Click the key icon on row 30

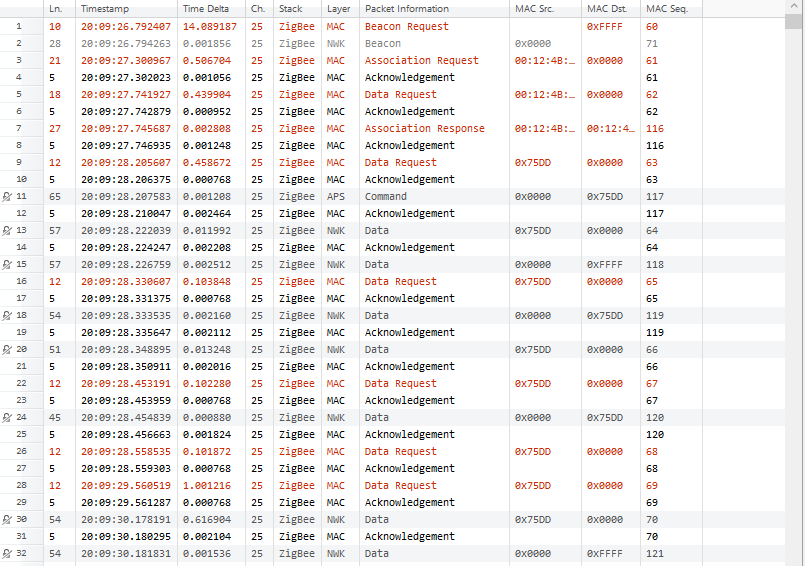click(7, 519)
